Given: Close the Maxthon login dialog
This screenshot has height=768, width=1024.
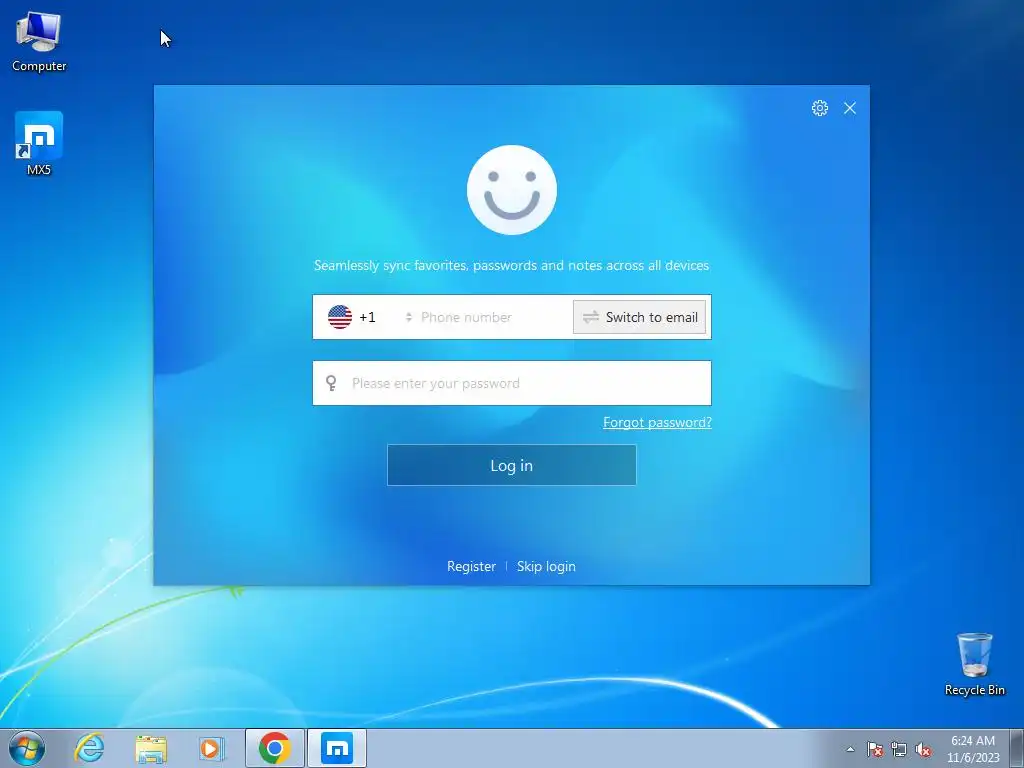Looking at the screenshot, I should click(850, 108).
